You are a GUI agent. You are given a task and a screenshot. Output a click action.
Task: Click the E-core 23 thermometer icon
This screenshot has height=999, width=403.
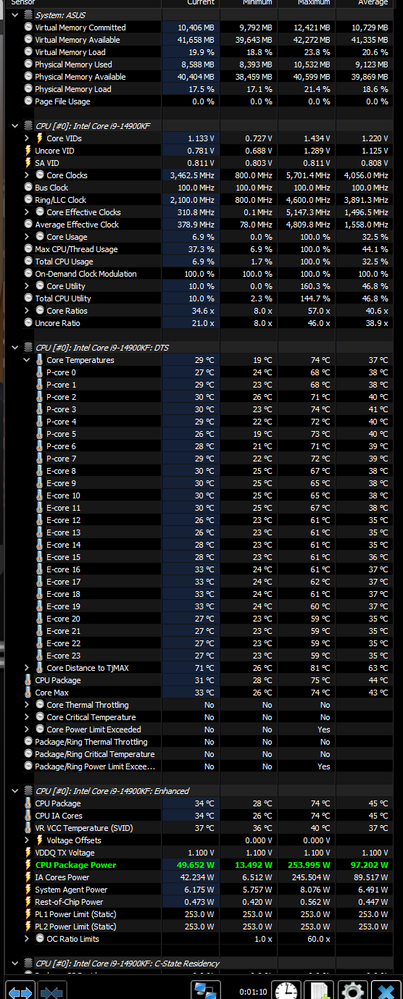pos(39,656)
